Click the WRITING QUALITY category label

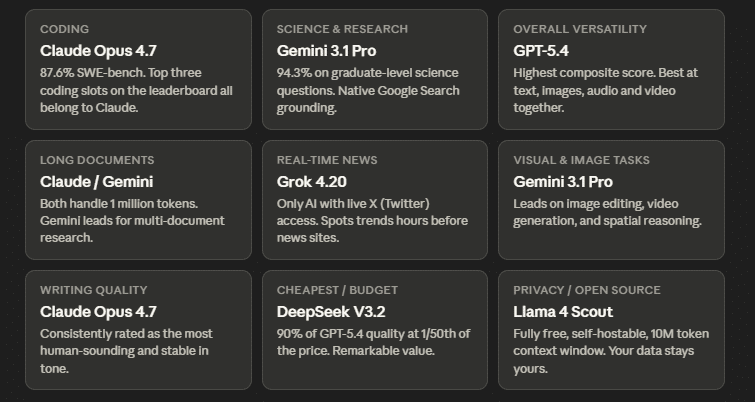point(93,290)
